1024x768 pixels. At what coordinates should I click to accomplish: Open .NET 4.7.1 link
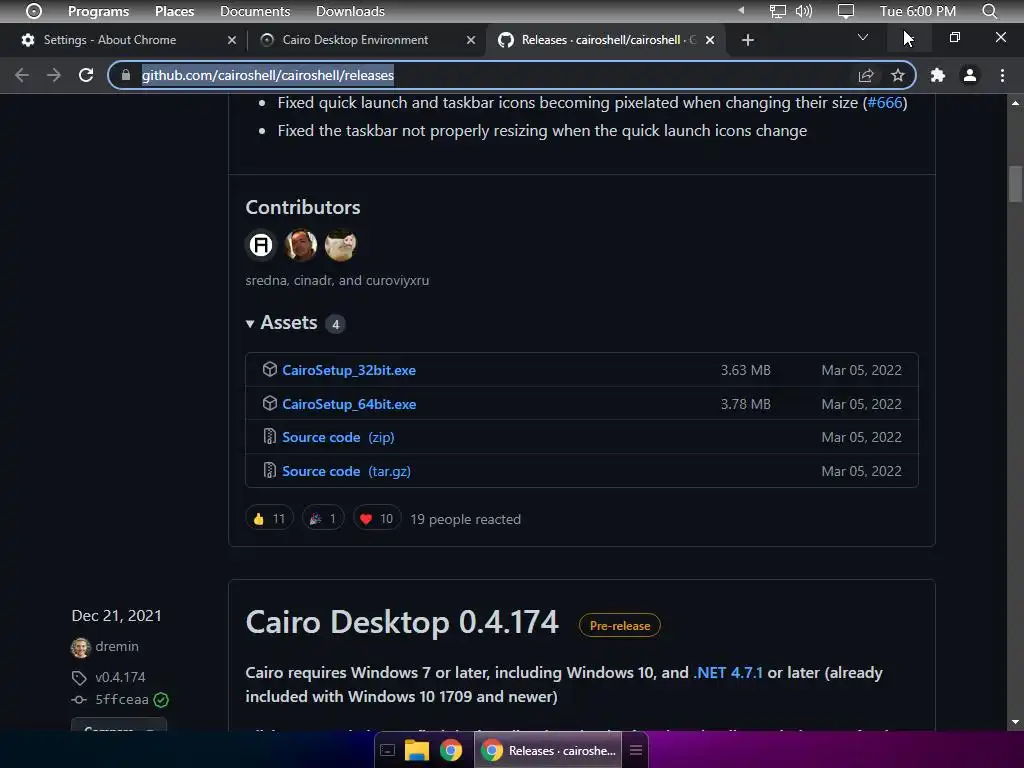click(728, 673)
